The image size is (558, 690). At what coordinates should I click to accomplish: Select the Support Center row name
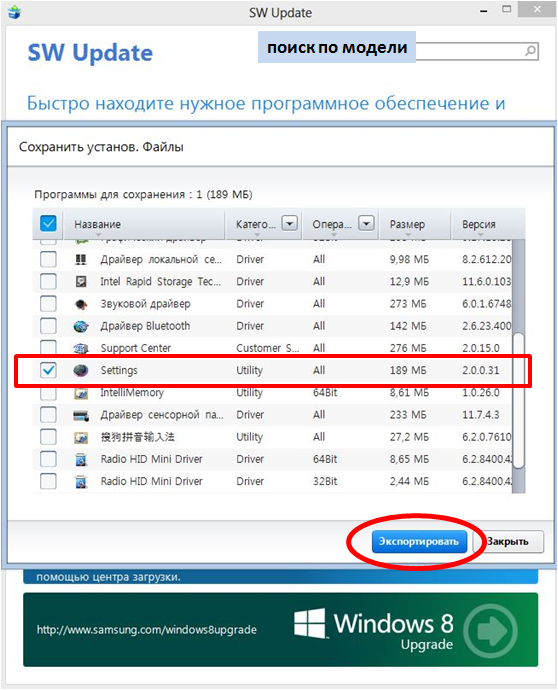coord(136,349)
